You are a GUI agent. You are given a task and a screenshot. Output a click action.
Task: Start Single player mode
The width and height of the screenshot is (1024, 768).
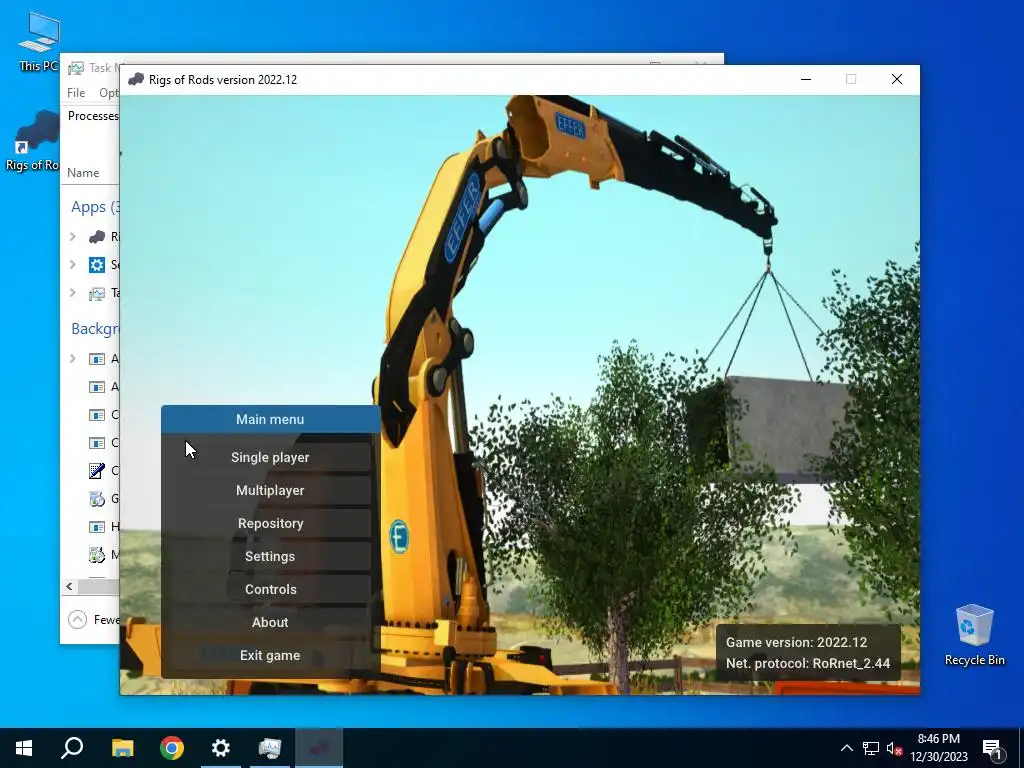(270, 457)
